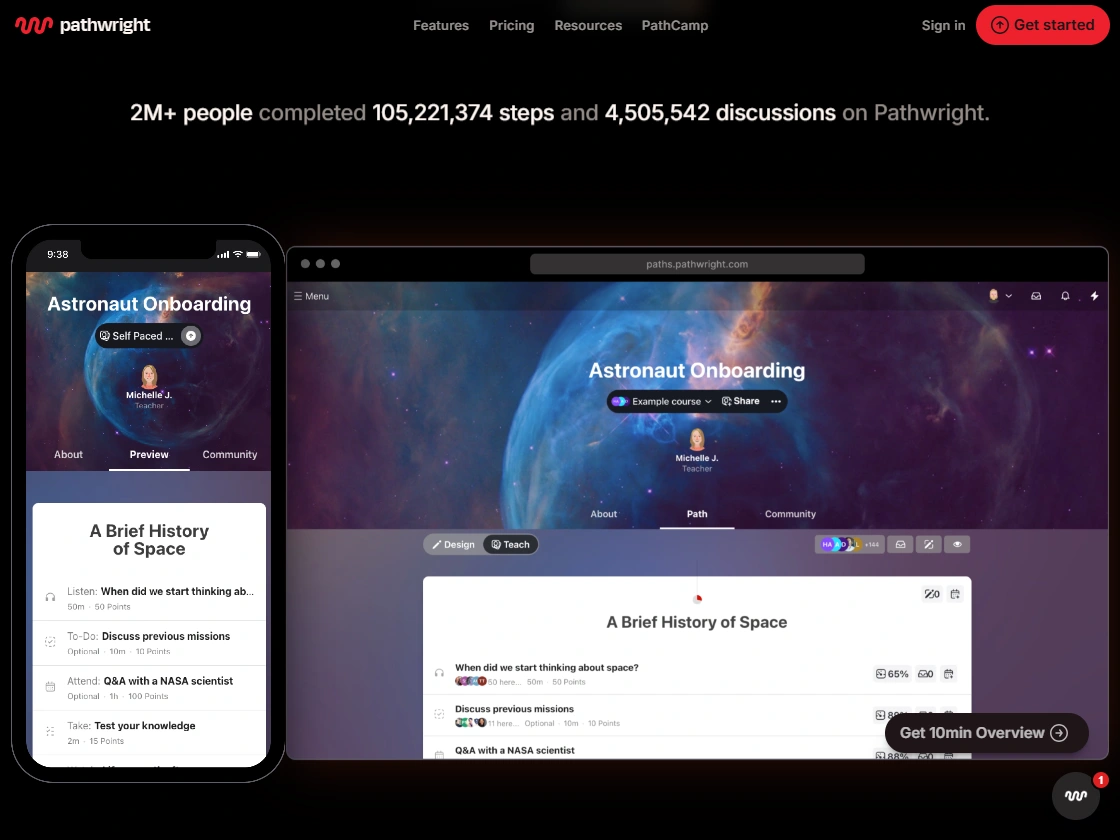Open phone step Listen: When did we start thinking
Image resolution: width=1120 pixels, height=840 pixels.
(x=149, y=598)
